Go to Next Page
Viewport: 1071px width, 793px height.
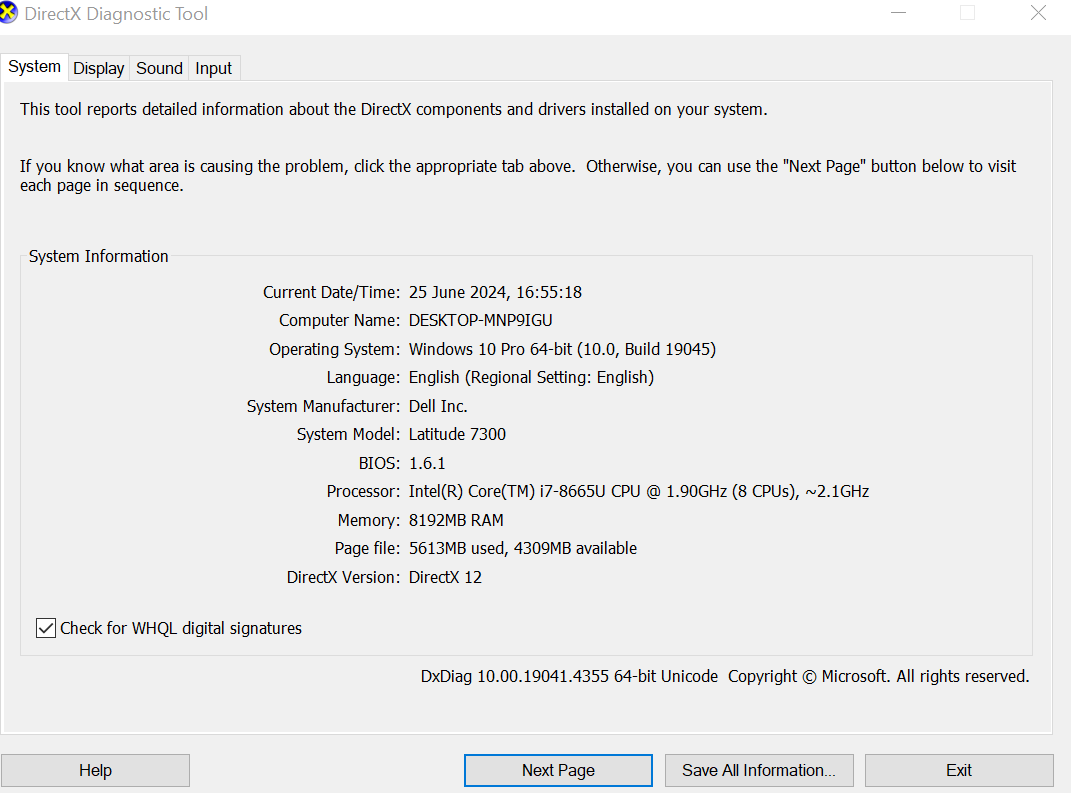[x=558, y=770]
